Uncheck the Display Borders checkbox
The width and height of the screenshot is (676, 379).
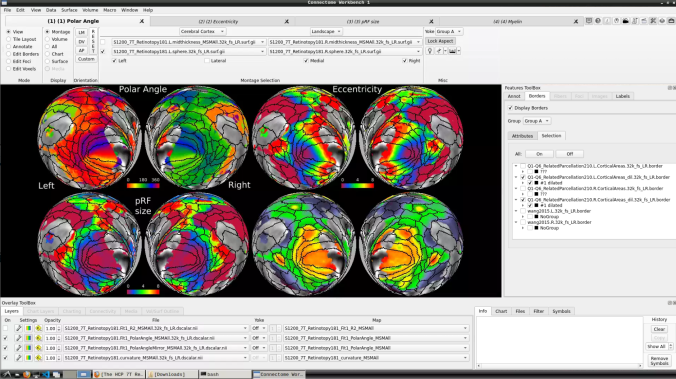coord(510,108)
